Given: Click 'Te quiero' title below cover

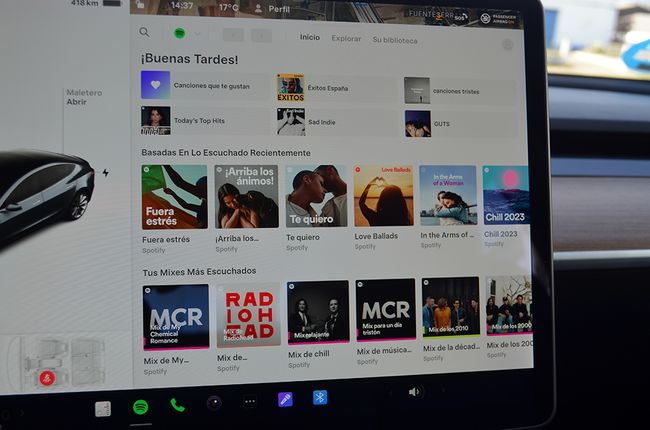Looking at the screenshot, I should (303, 237).
